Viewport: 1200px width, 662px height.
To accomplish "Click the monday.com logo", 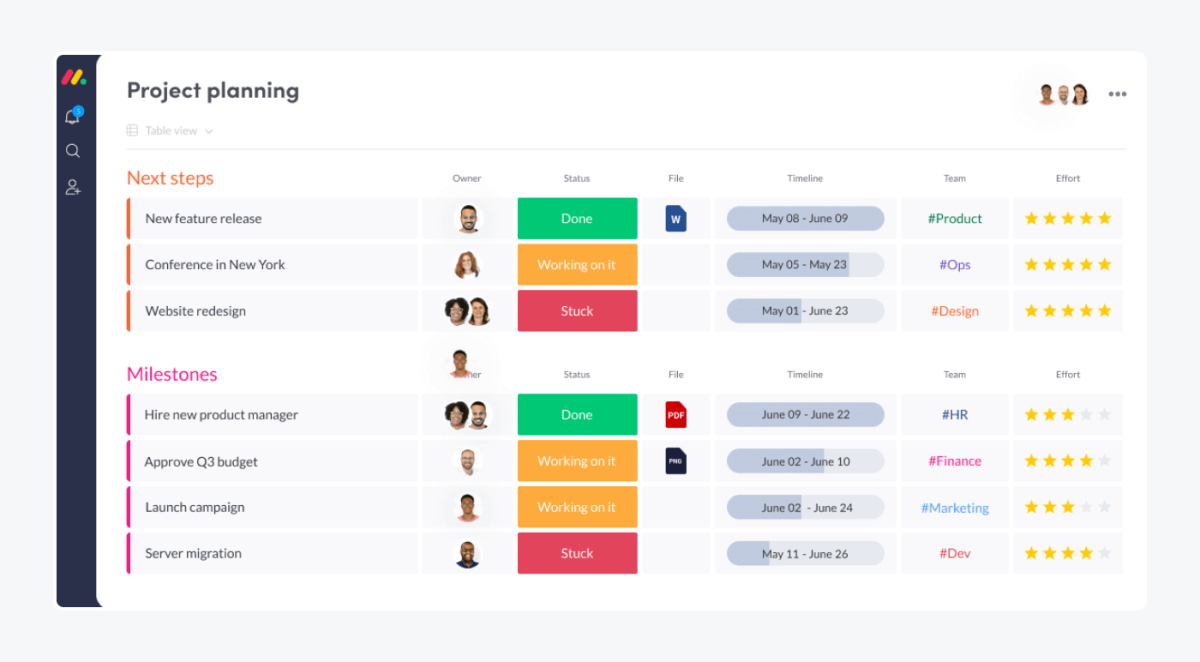I will point(72,76).
